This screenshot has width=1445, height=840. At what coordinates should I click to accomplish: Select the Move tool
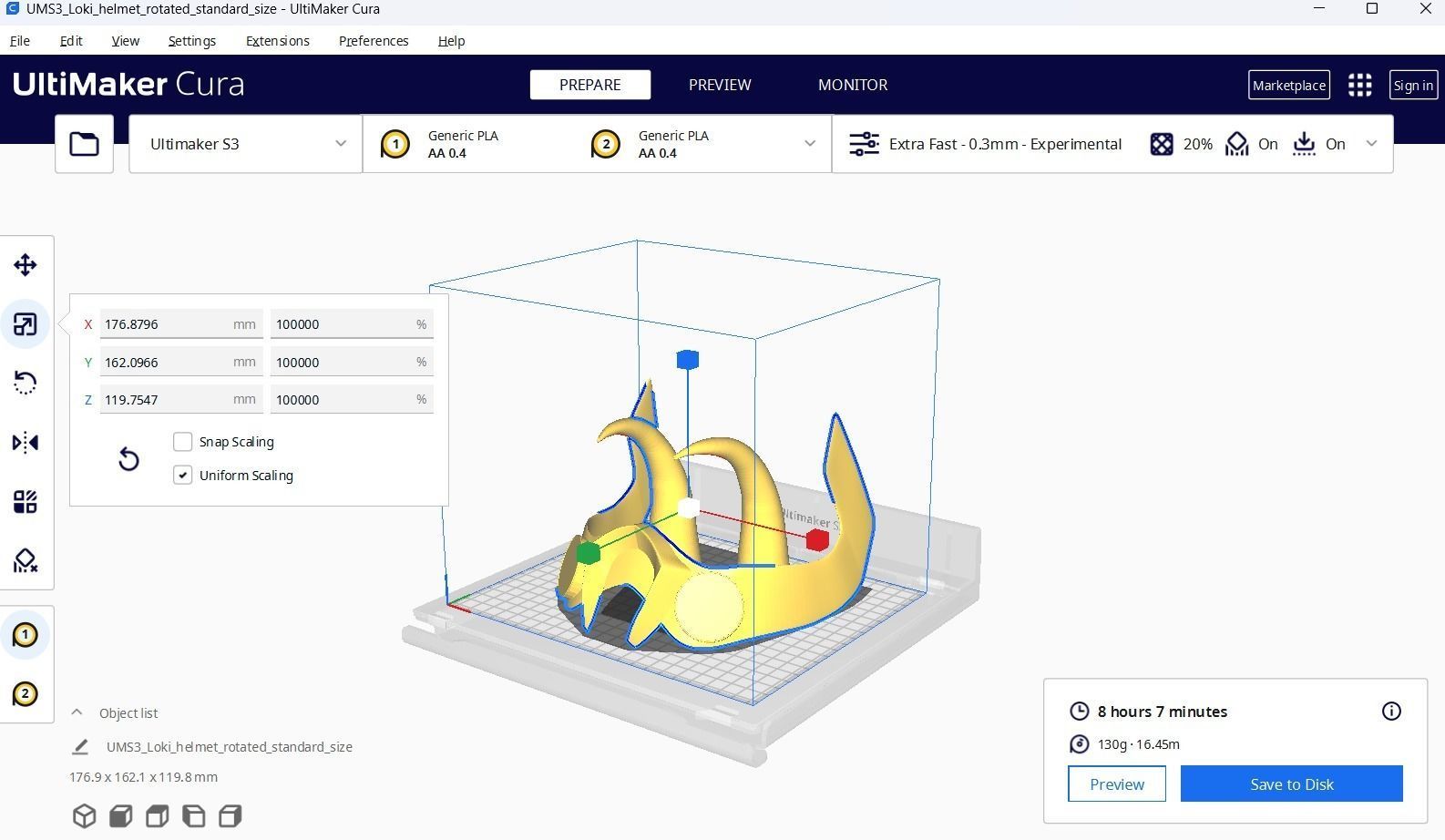(26, 265)
